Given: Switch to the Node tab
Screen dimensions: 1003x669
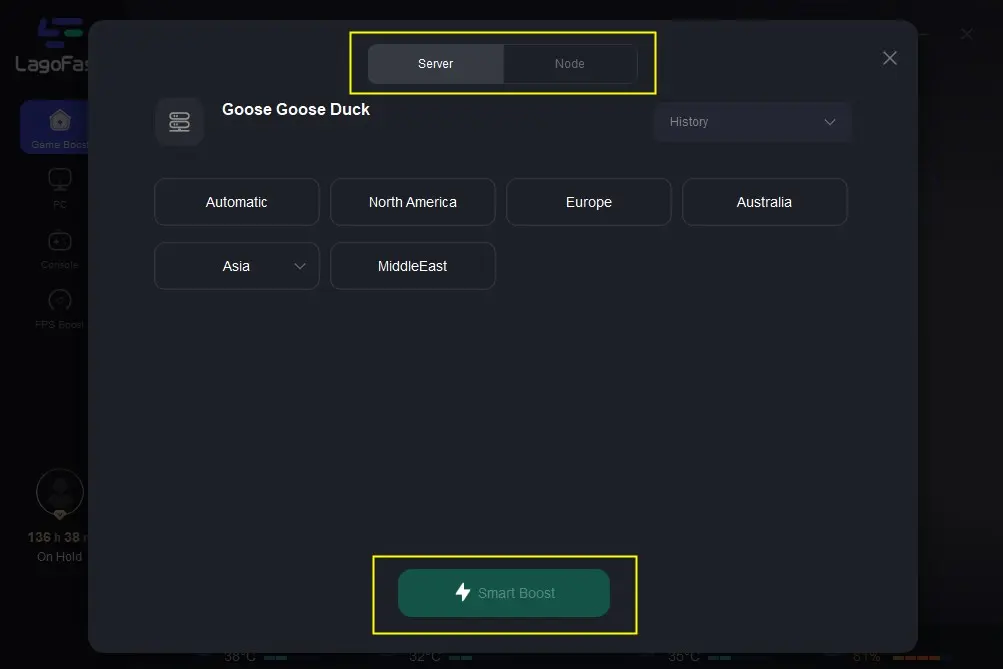Looking at the screenshot, I should (x=570, y=64).
